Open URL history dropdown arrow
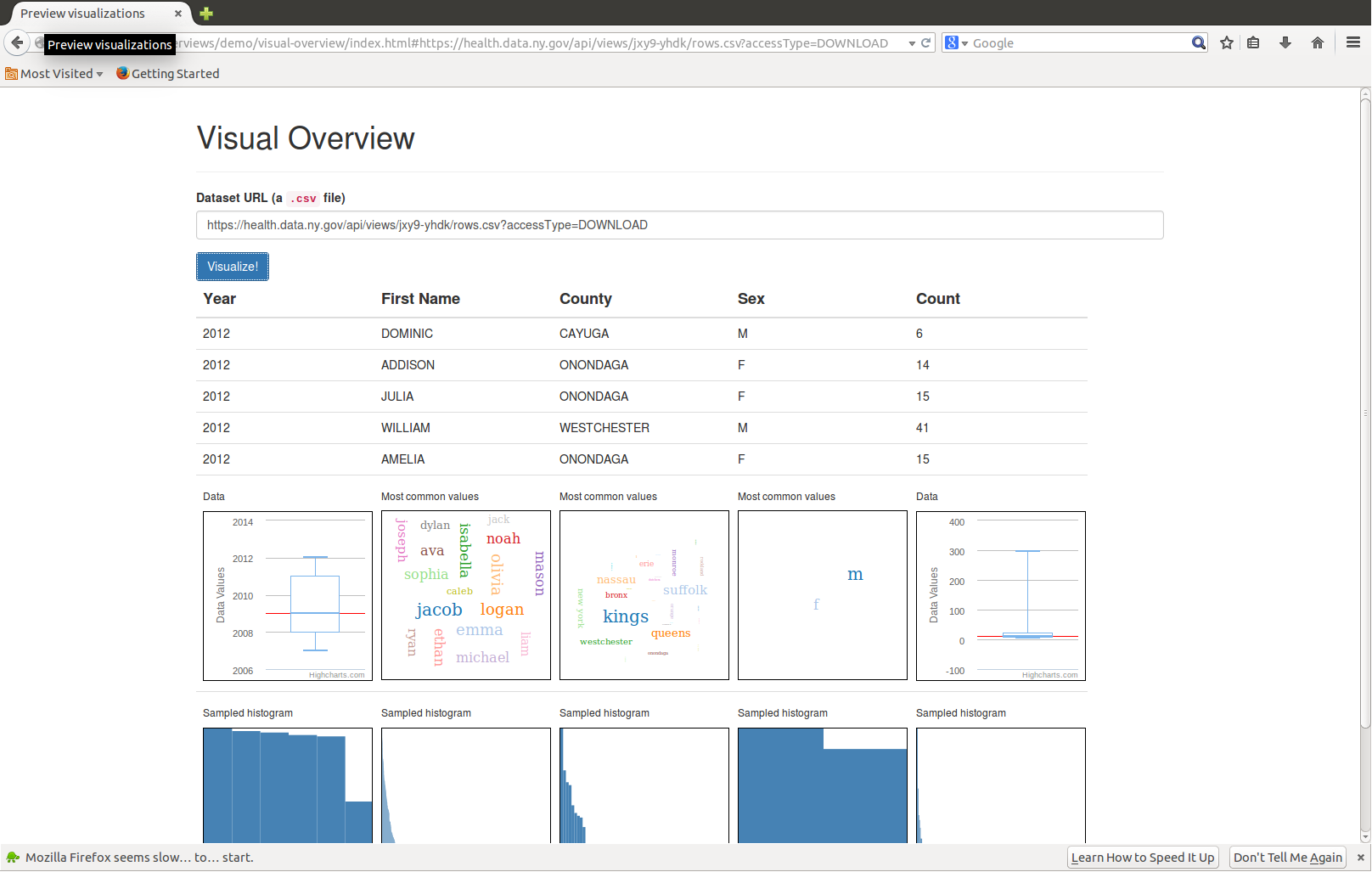The image size is (1372, 872). click(912, 43)
